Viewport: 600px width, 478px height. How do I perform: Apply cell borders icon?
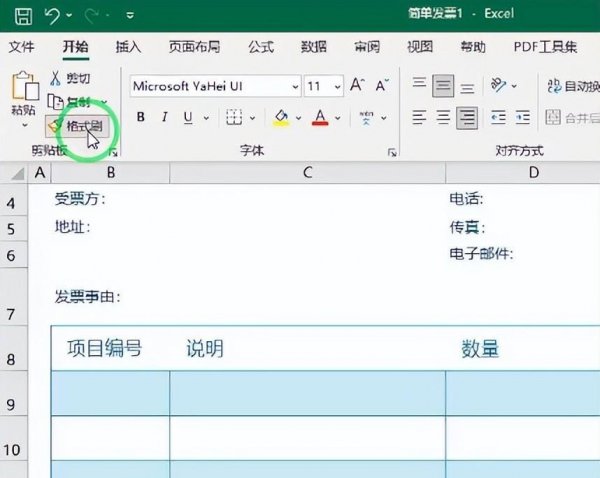pyautogui.click(x=234, y=117)
